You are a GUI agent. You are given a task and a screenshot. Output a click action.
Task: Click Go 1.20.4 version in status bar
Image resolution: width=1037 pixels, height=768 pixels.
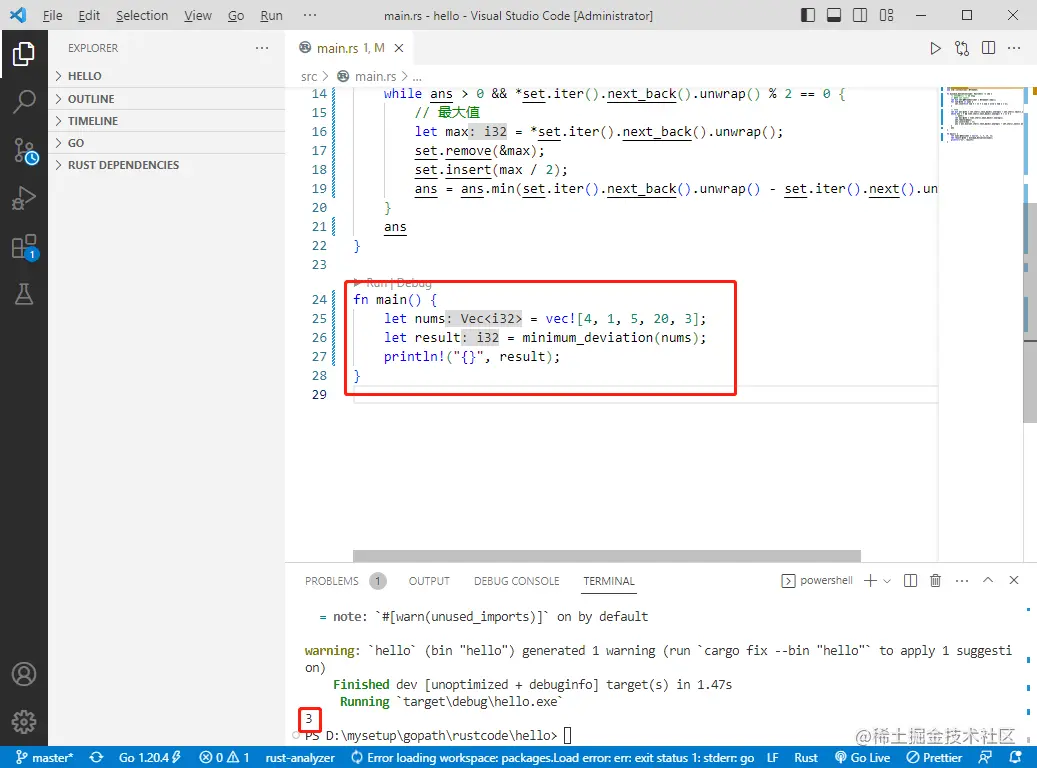(x=149, y=757)
